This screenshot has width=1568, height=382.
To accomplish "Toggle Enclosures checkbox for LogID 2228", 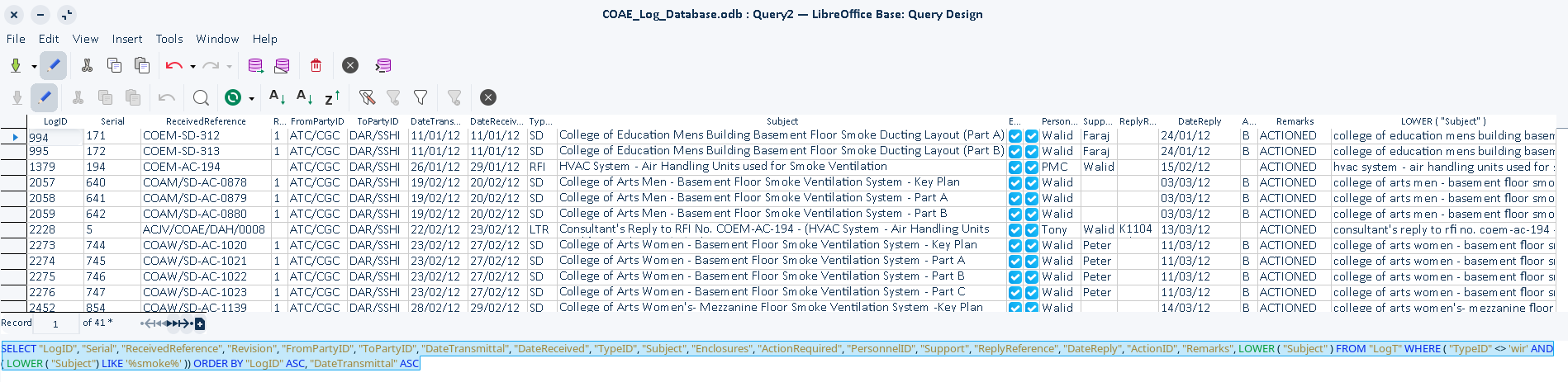I will pos(1015,230).
